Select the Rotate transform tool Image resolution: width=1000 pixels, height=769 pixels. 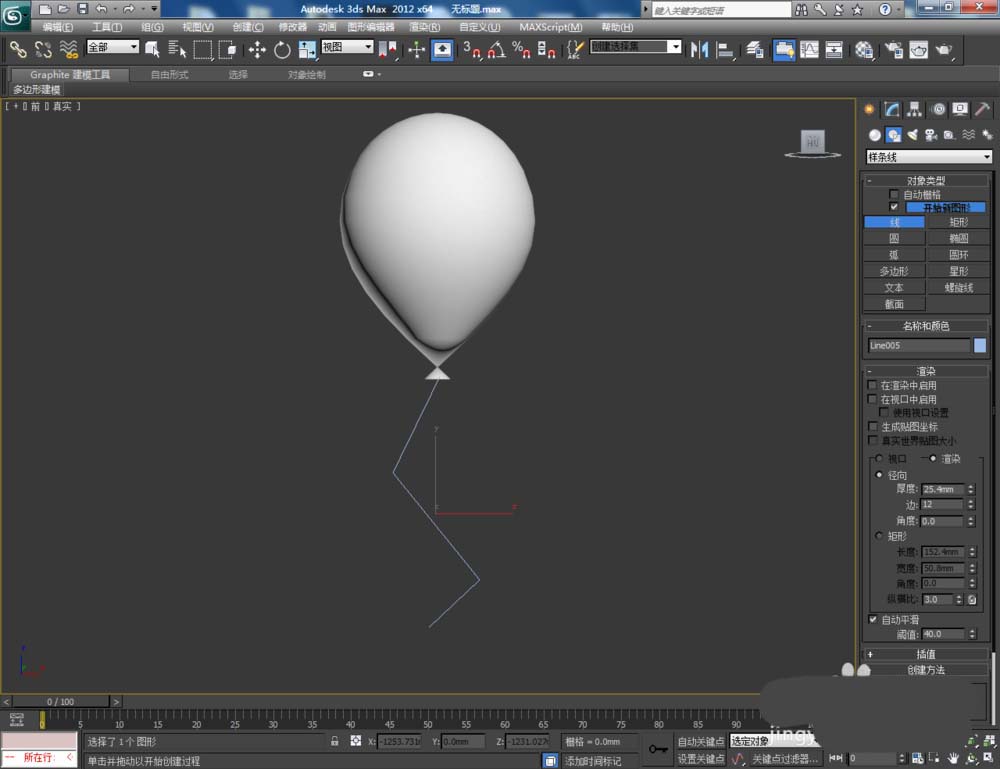tap(282, 49)
